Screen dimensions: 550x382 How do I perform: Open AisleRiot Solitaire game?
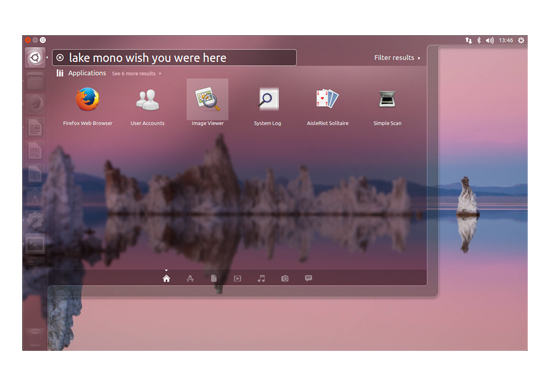coord(328,105)
